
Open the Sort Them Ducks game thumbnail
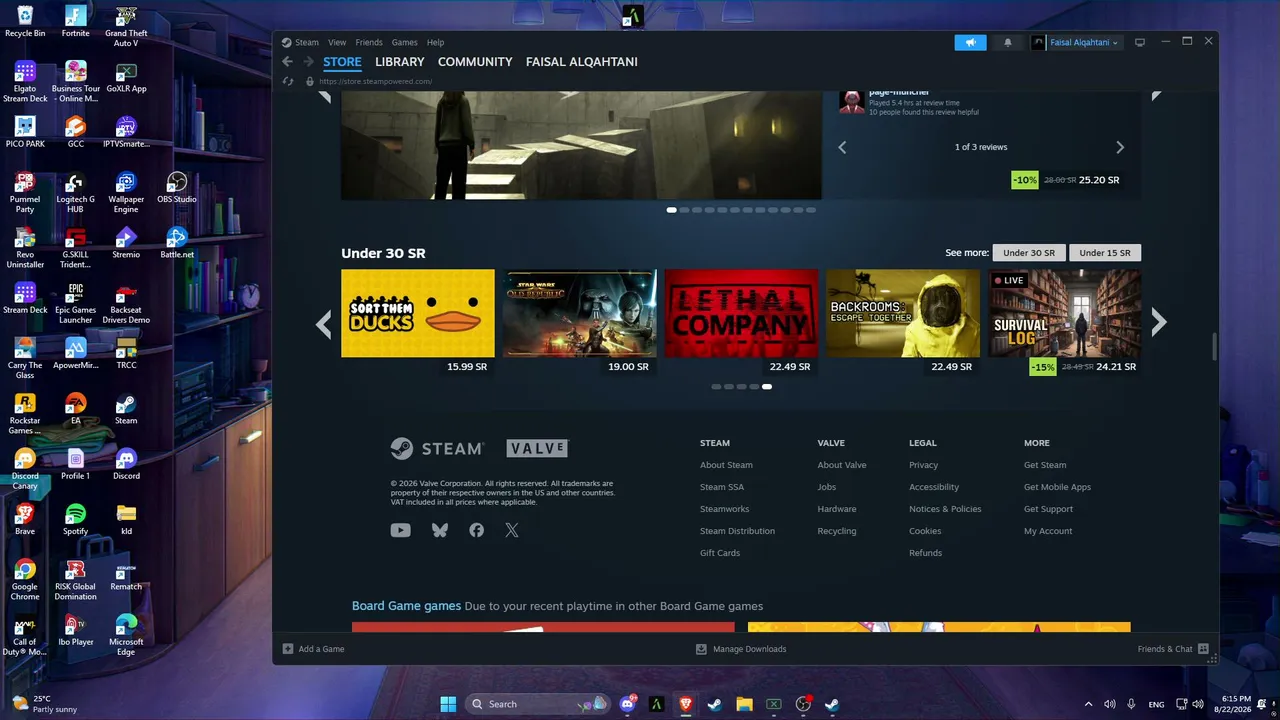pos(418,313)
